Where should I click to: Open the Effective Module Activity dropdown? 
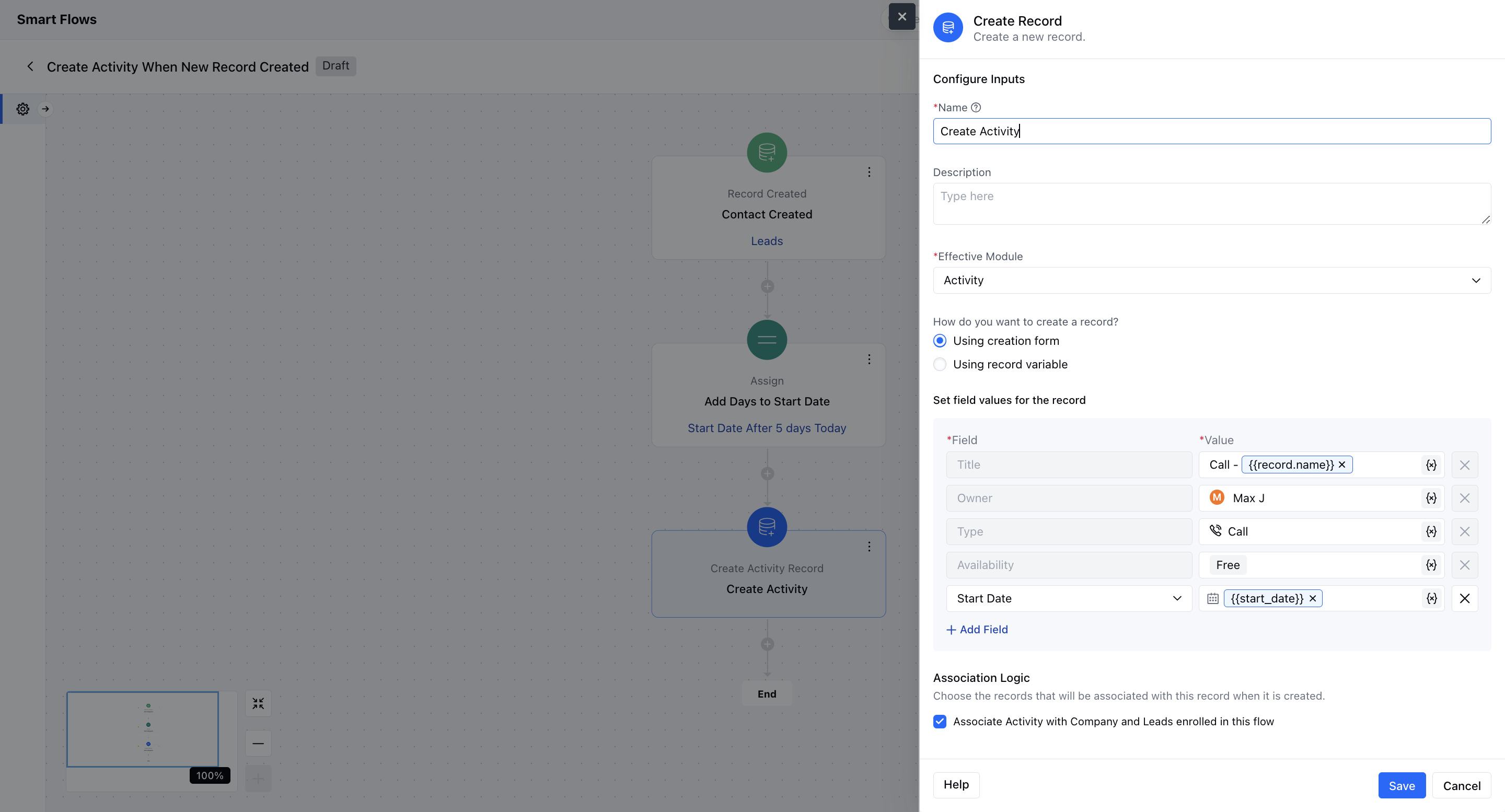pyautogui.click(x=1211, y=281)
